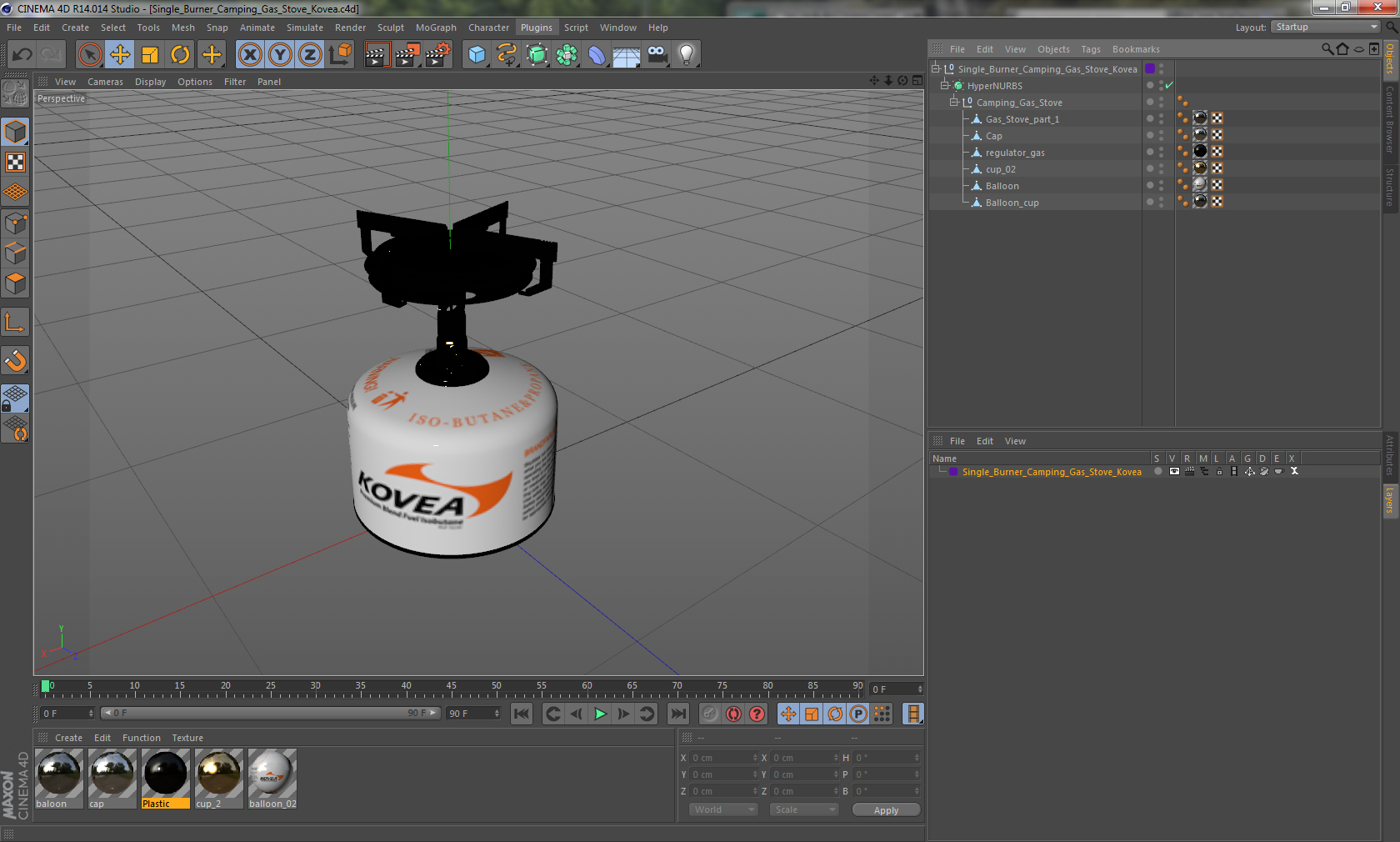The image size is (1400, 842).
Task: Toggle the HyperNURBS enable checkmark
Action: click(1169, 86)
